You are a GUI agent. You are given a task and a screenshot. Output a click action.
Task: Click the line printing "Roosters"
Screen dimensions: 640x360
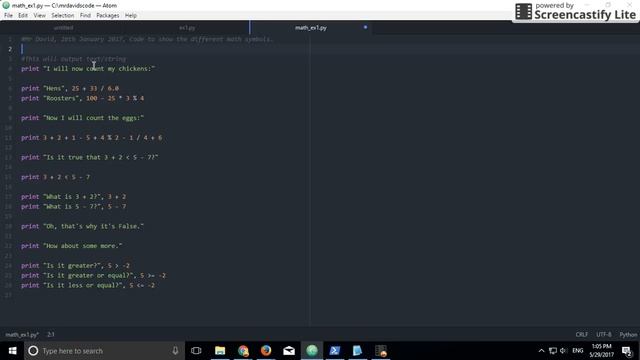[x=82, y=98]
